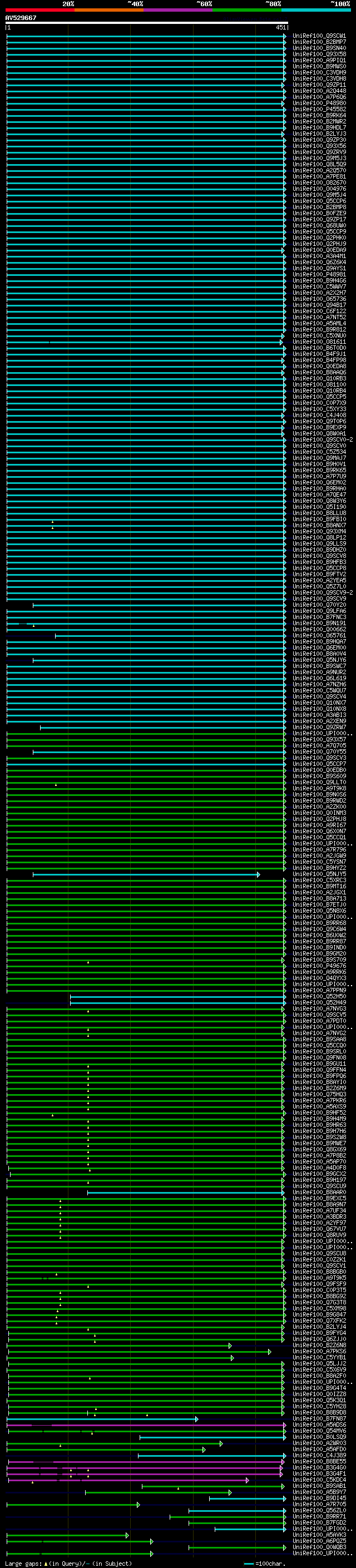Select the UniRef100_C3VDH8 label
The image size is (356, 1568).
tap(319, 78)
